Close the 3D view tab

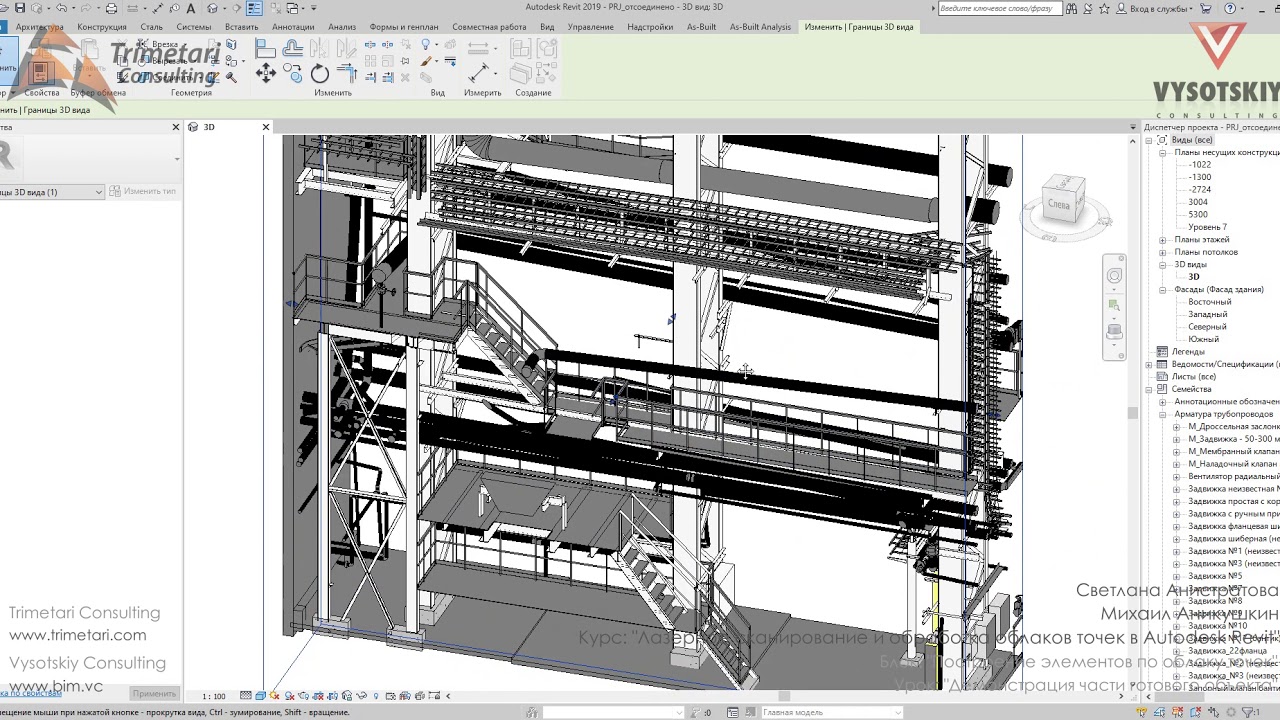pyautogui.click(x=266, y=127)
